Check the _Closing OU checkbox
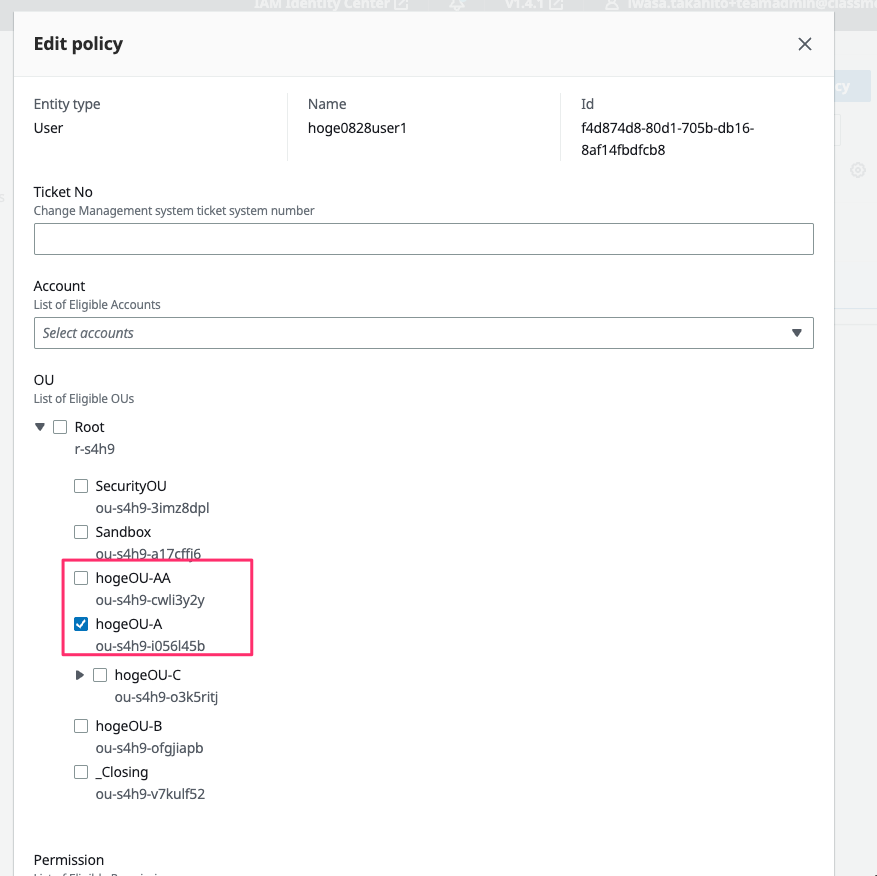Viewport: 877px width, 876px height. (81, 772)
